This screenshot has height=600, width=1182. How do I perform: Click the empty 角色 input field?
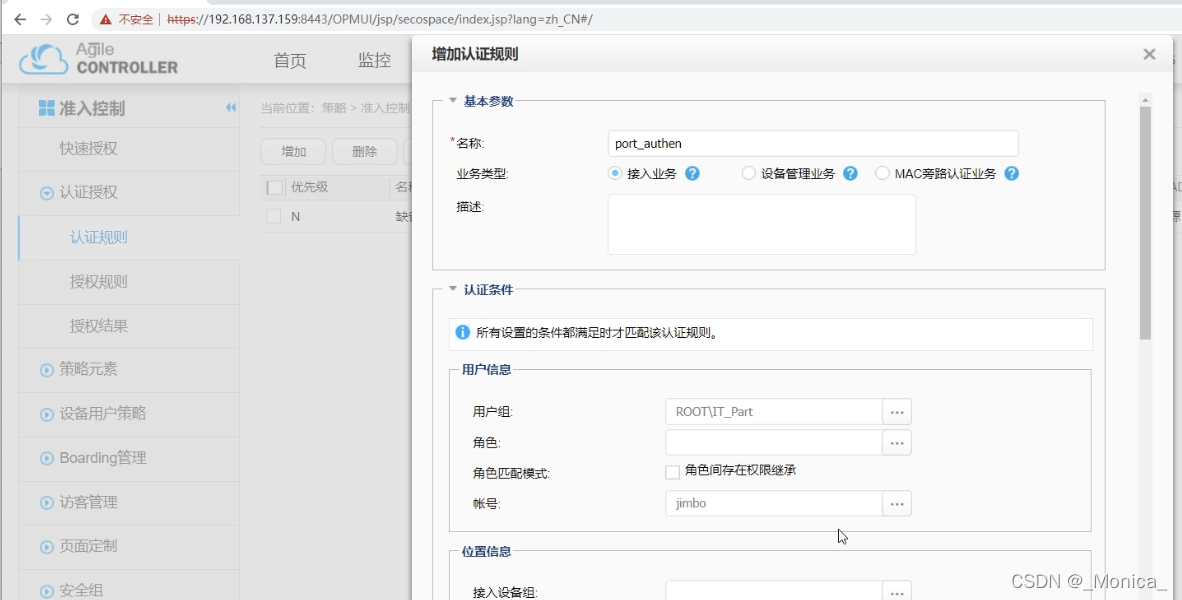point(773,442)
